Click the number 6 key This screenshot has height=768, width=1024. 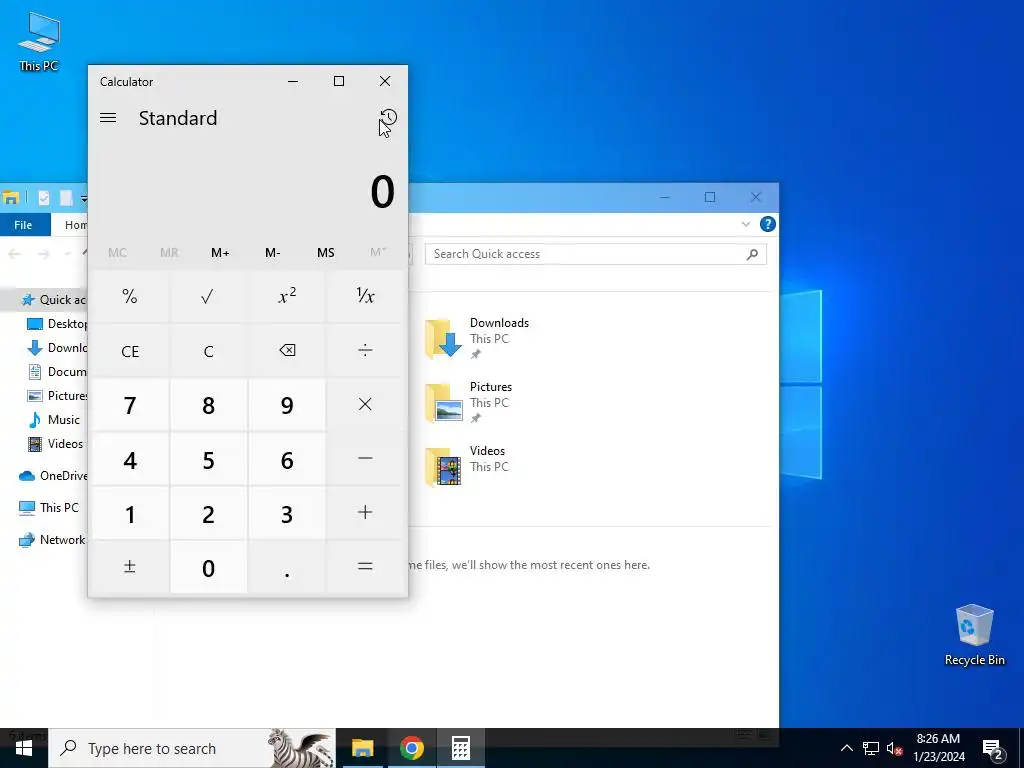287,459
